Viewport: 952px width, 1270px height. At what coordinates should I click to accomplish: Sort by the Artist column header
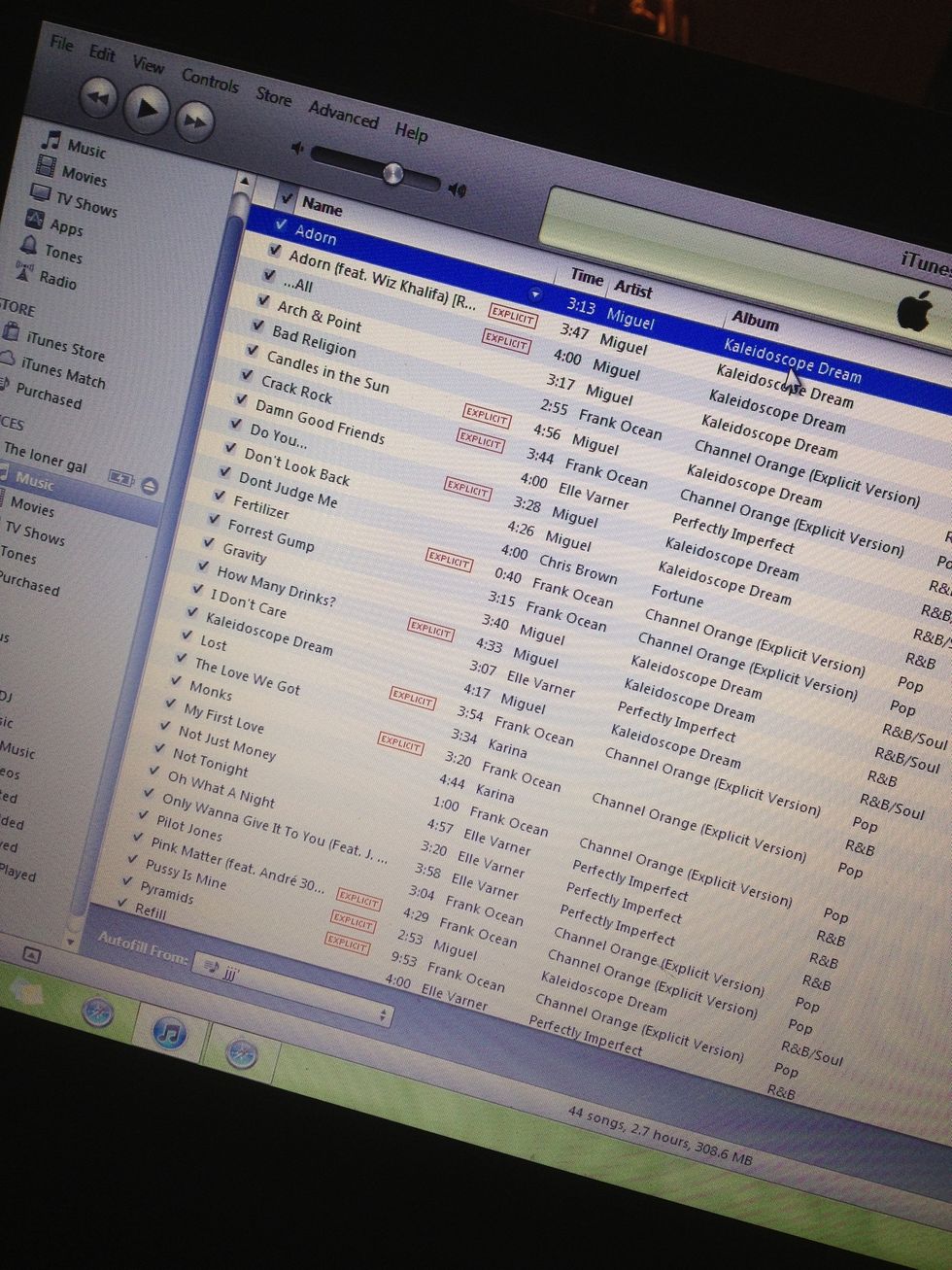click(633, 289)
